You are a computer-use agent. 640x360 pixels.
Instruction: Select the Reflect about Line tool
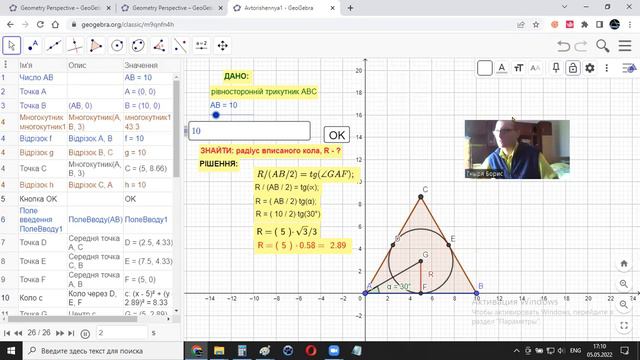click(180, 45)
